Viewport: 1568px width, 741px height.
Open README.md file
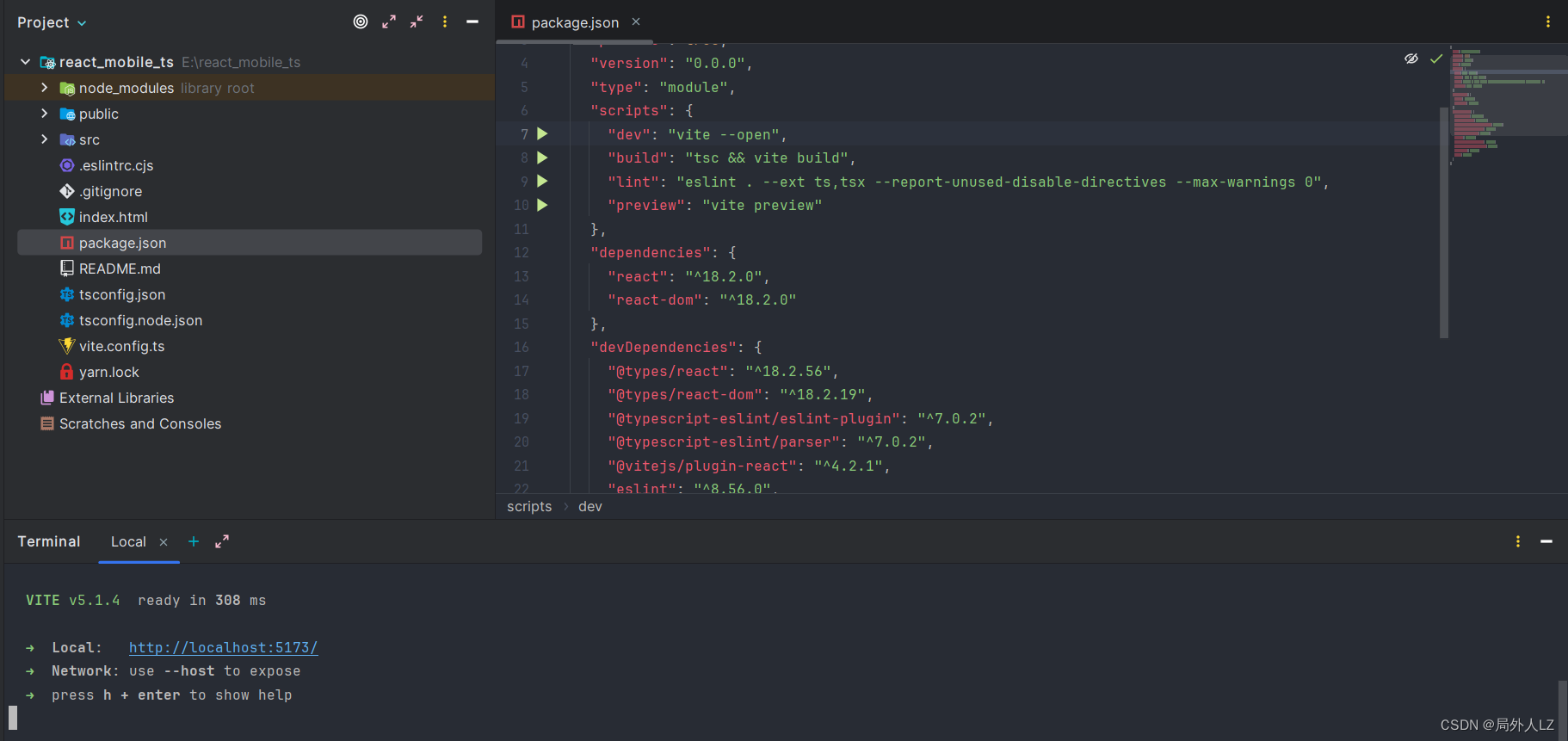click(x=120, y=269)
